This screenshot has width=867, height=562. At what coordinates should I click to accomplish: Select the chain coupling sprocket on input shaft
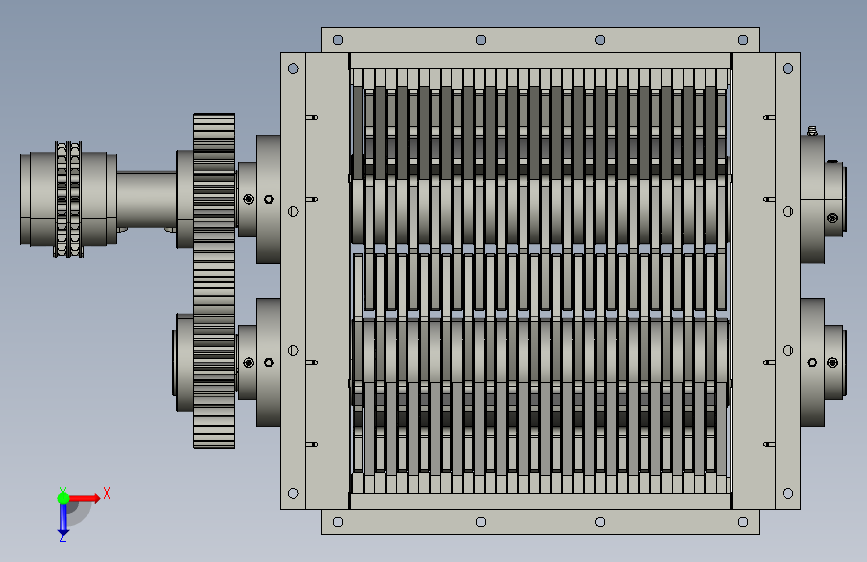pyautogui.click(x=69, y=200)
